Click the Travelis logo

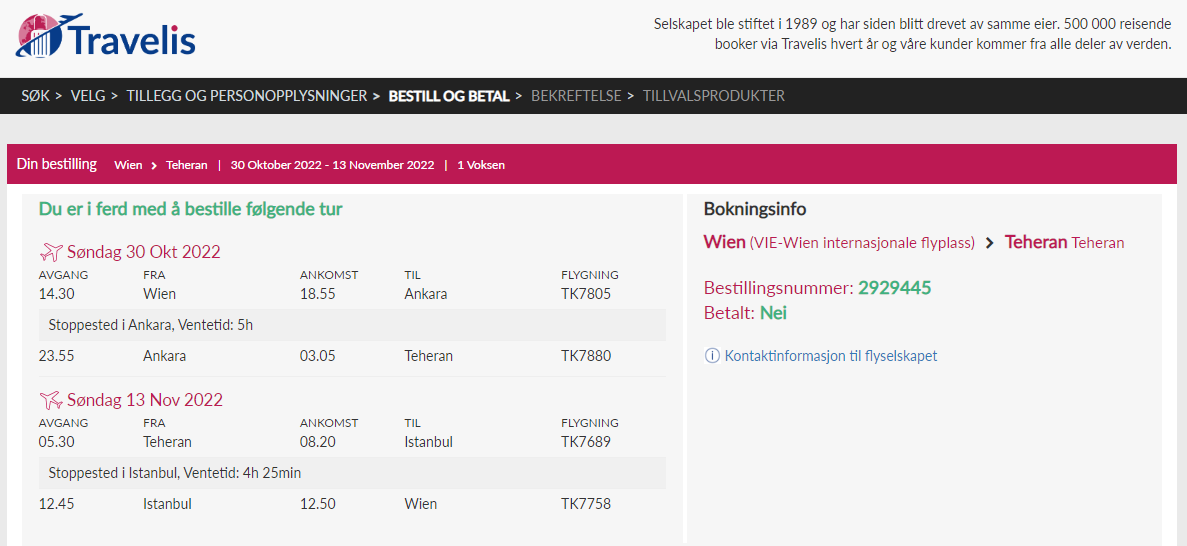click(106, 36)
